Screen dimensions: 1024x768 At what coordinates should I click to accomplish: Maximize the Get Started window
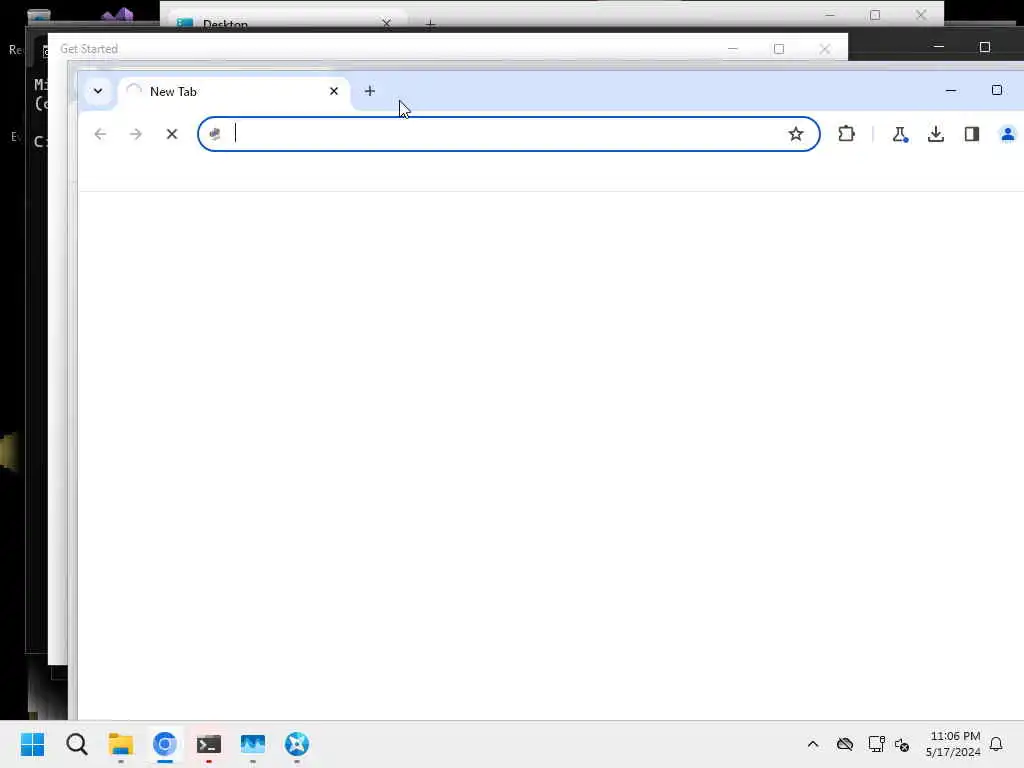pos(778,49)
